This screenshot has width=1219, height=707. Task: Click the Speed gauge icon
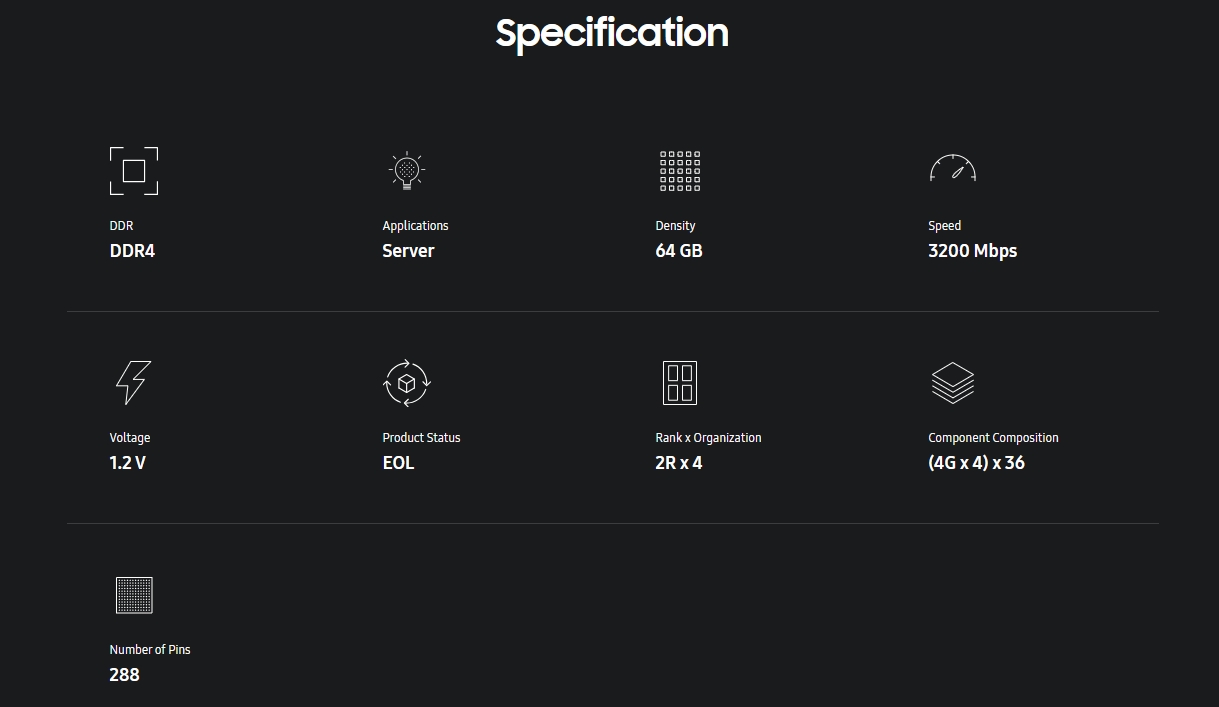pos(952,168)
